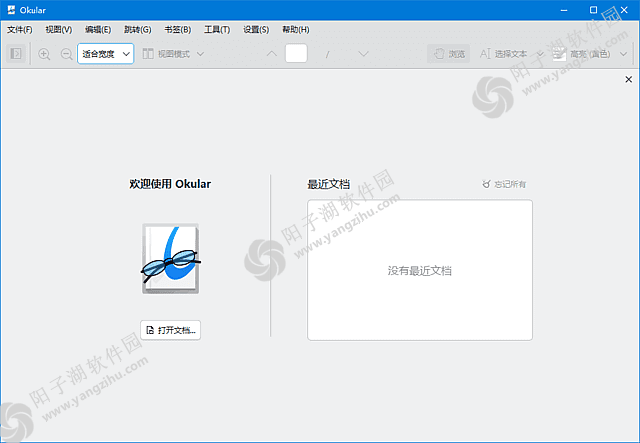Minimize the Okular window
The height and width of the screenshot is (443, 640).
point(564,10)
